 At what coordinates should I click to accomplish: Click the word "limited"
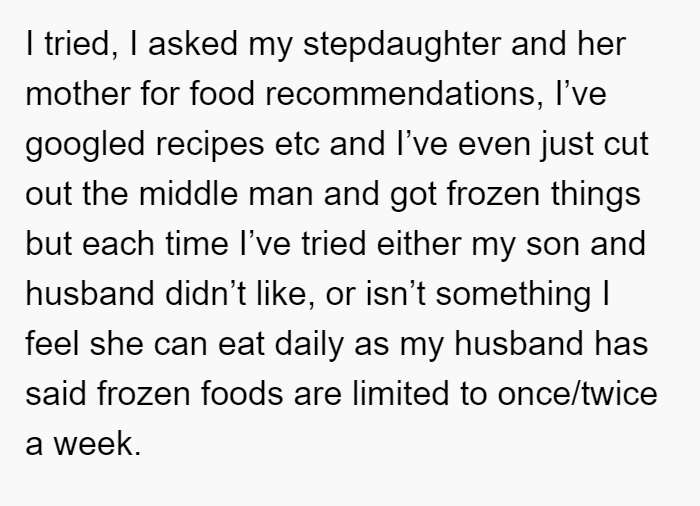tap(400, 393)
